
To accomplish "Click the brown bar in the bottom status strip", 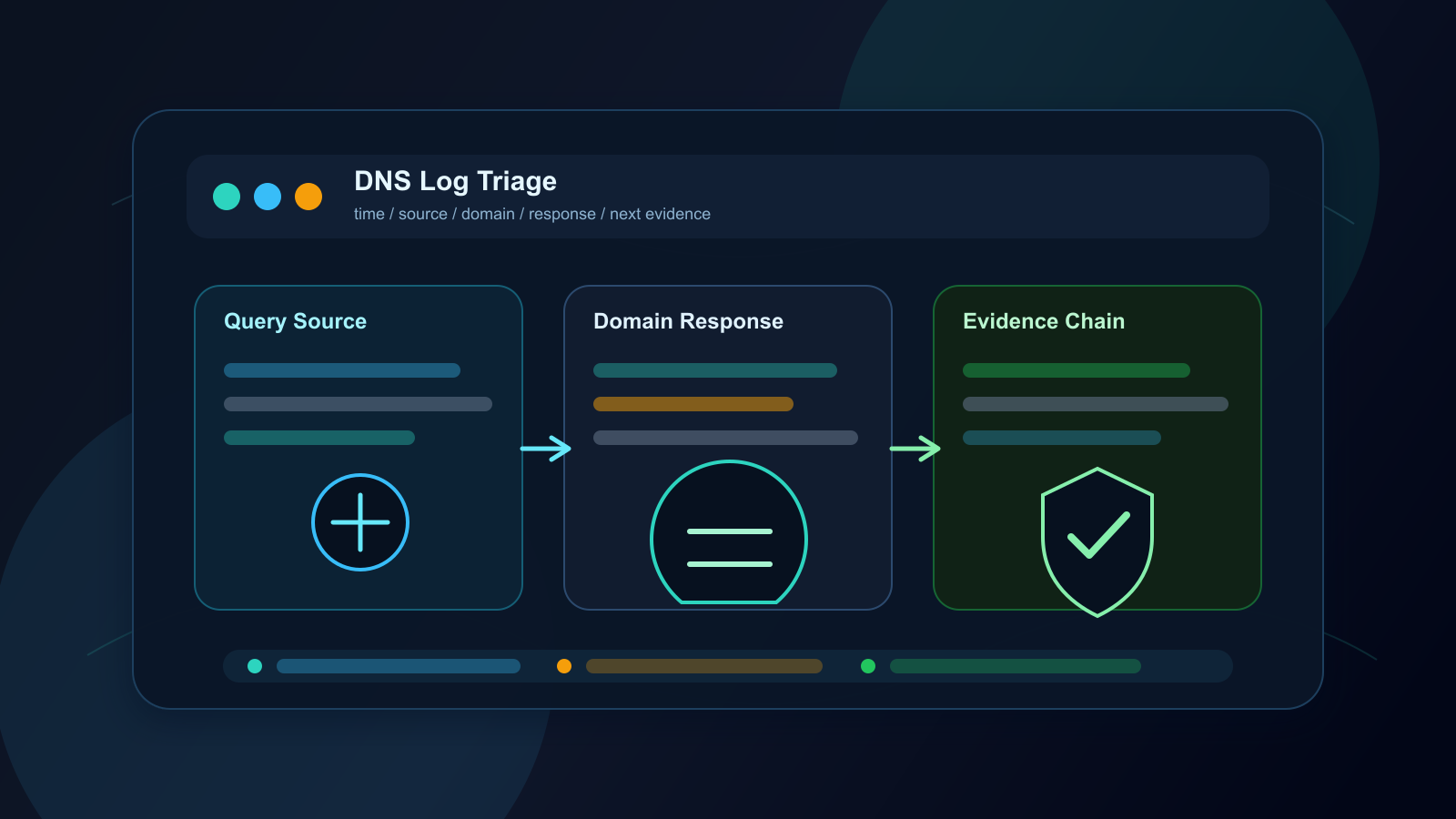I will 704,666.
